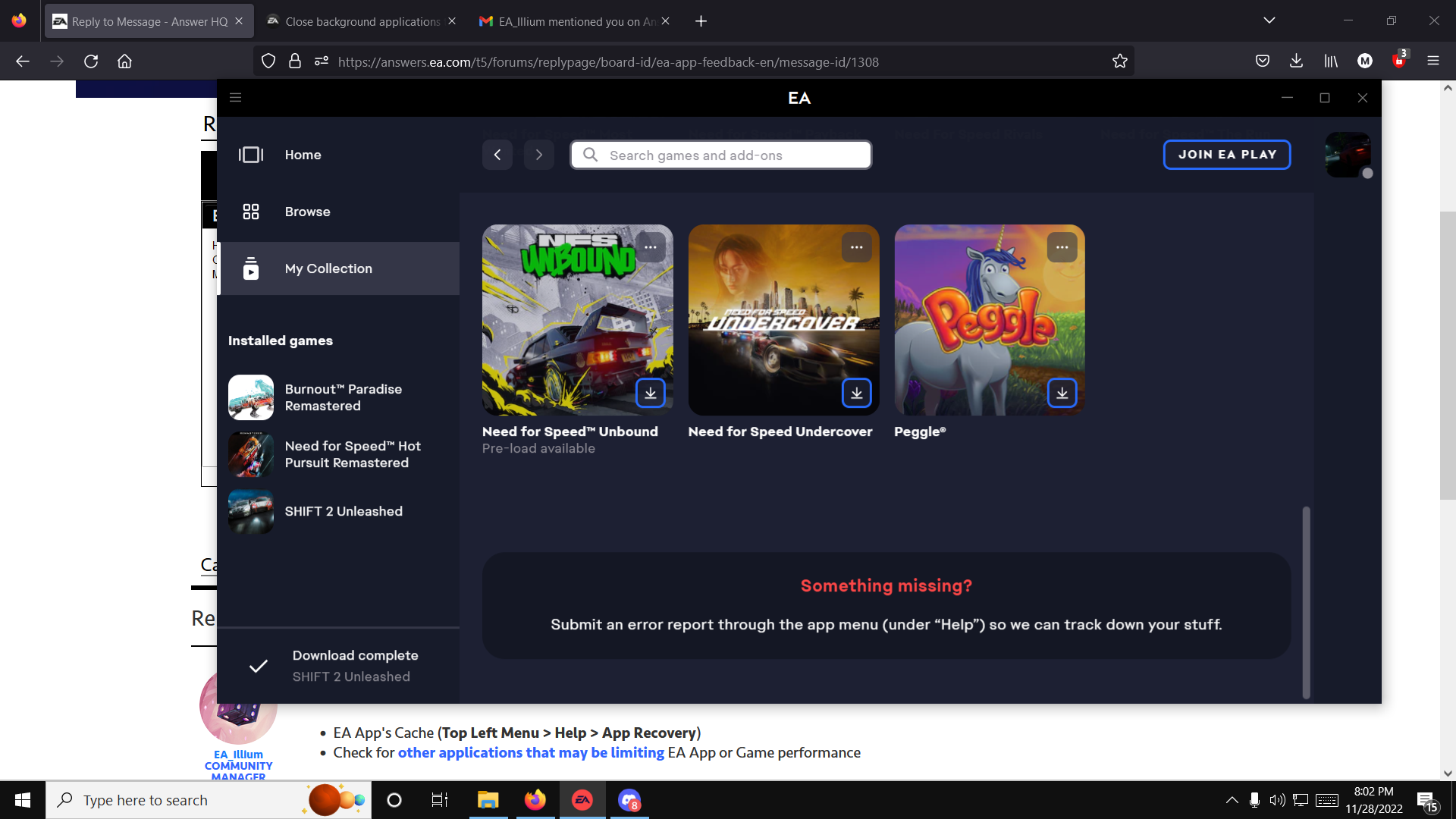Viewport: 1456px width, 819px height.
Task: Open extension icon with badge 3
Action: pyautogui.click(x=1399, y=60)
